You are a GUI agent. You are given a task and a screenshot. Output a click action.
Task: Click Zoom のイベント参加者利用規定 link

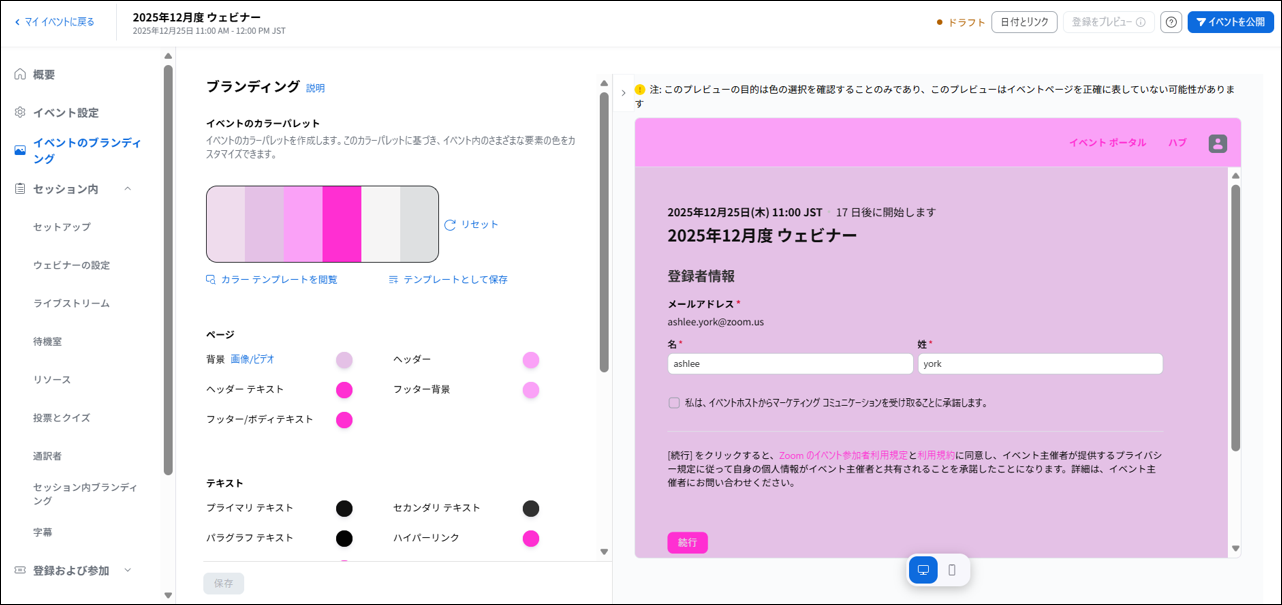[843, 454]
